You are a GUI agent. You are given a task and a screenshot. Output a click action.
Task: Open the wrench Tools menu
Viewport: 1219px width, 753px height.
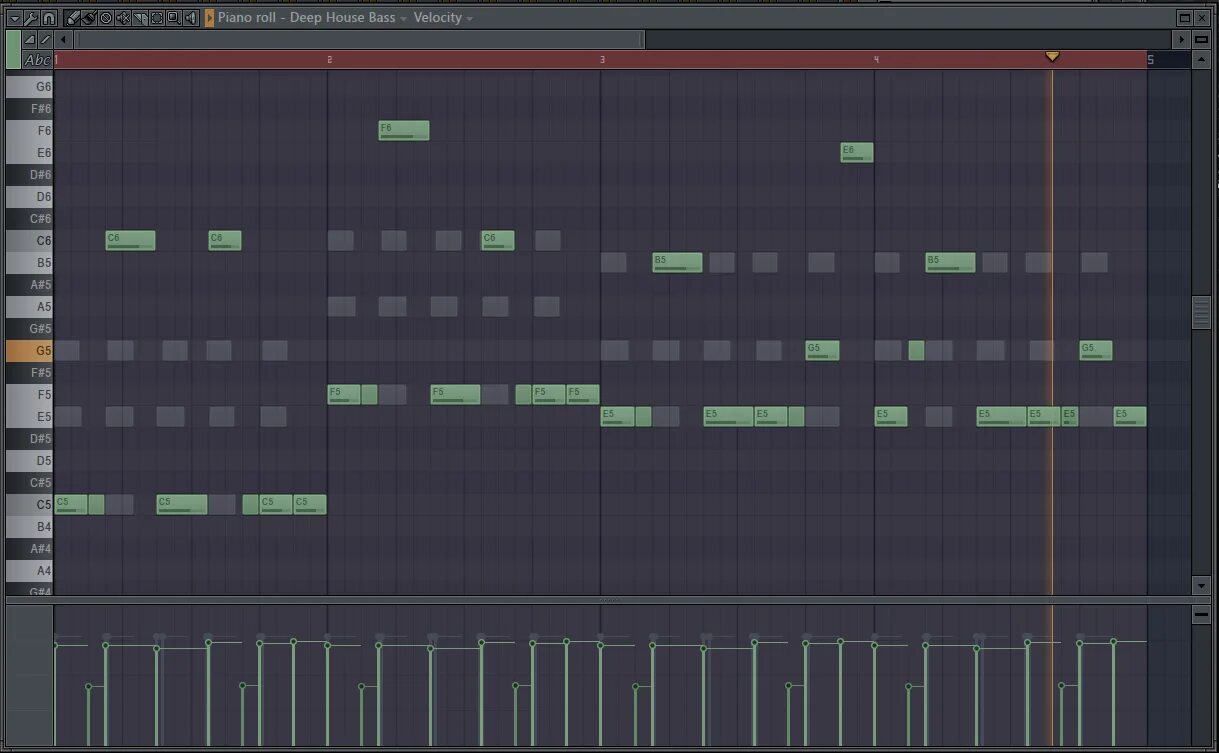tap(32, 18)
